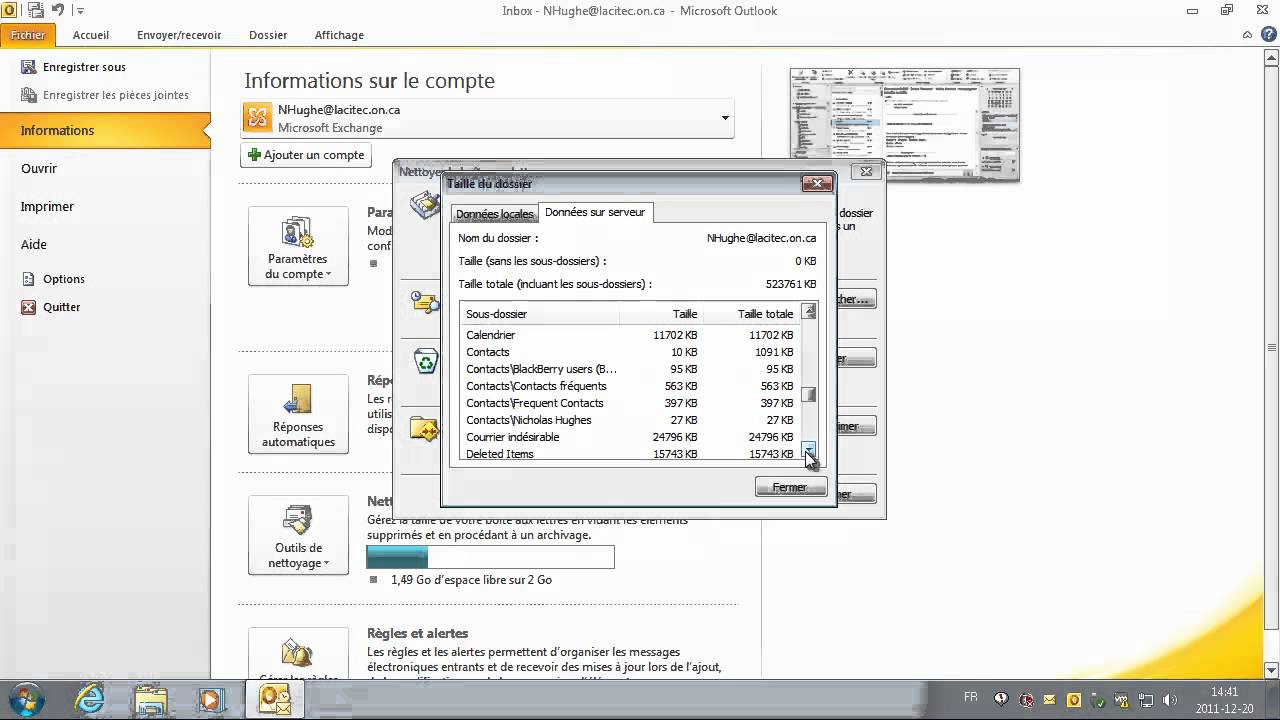Image resolution: width=1280 pixels, height=720 pixels.
Task: Click the FR language indicator
Action: click(970, 697)
